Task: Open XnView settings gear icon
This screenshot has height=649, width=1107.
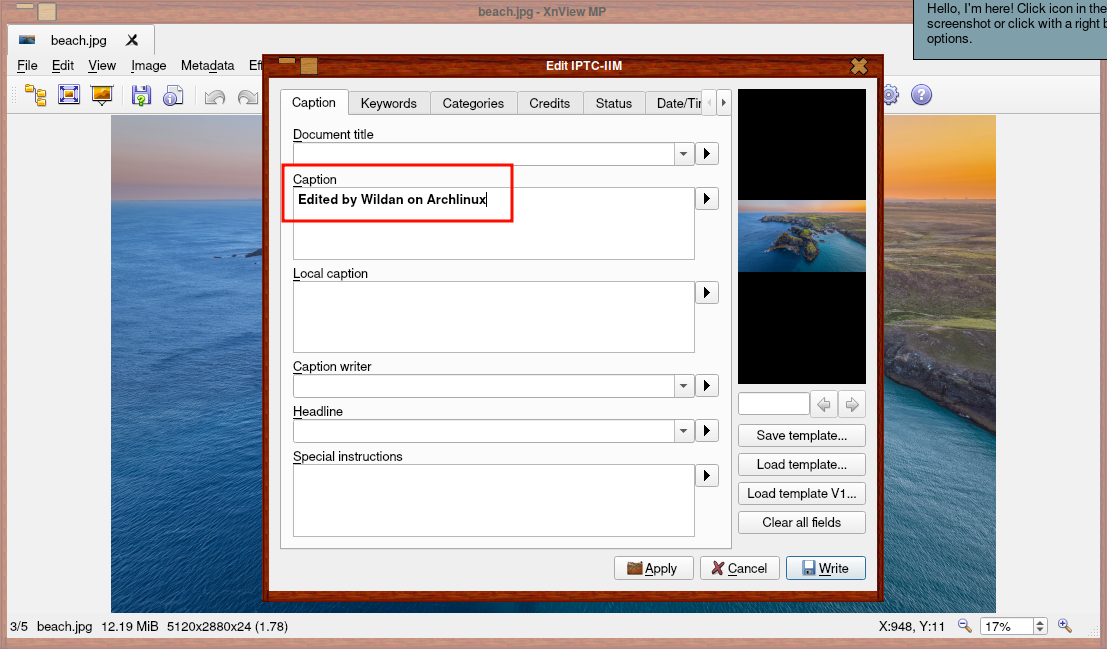Action: (x=889, y=95)
